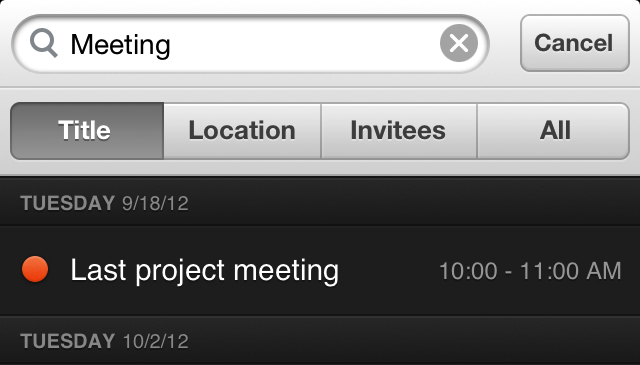Click inside the search field containing Meeting
Screen dimensions: 640x365
click(x=251, y=44)
